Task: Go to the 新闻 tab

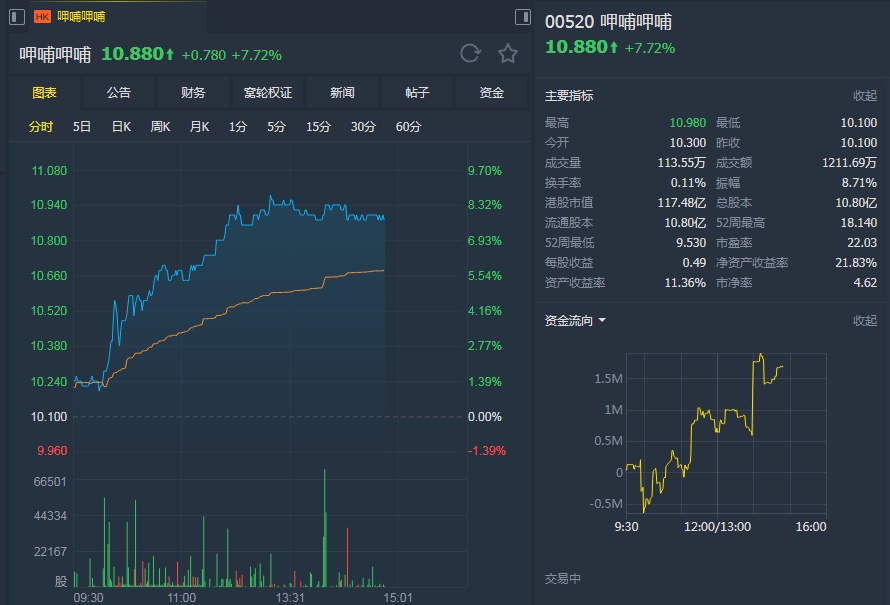Action: [342, 93]
